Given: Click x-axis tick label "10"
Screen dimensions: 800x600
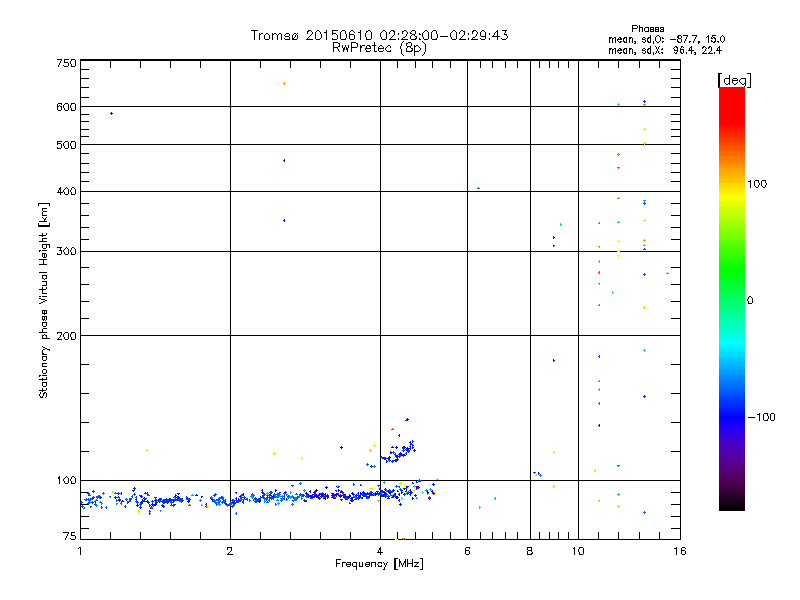Looking at the screenshot, I should [578, 551].
